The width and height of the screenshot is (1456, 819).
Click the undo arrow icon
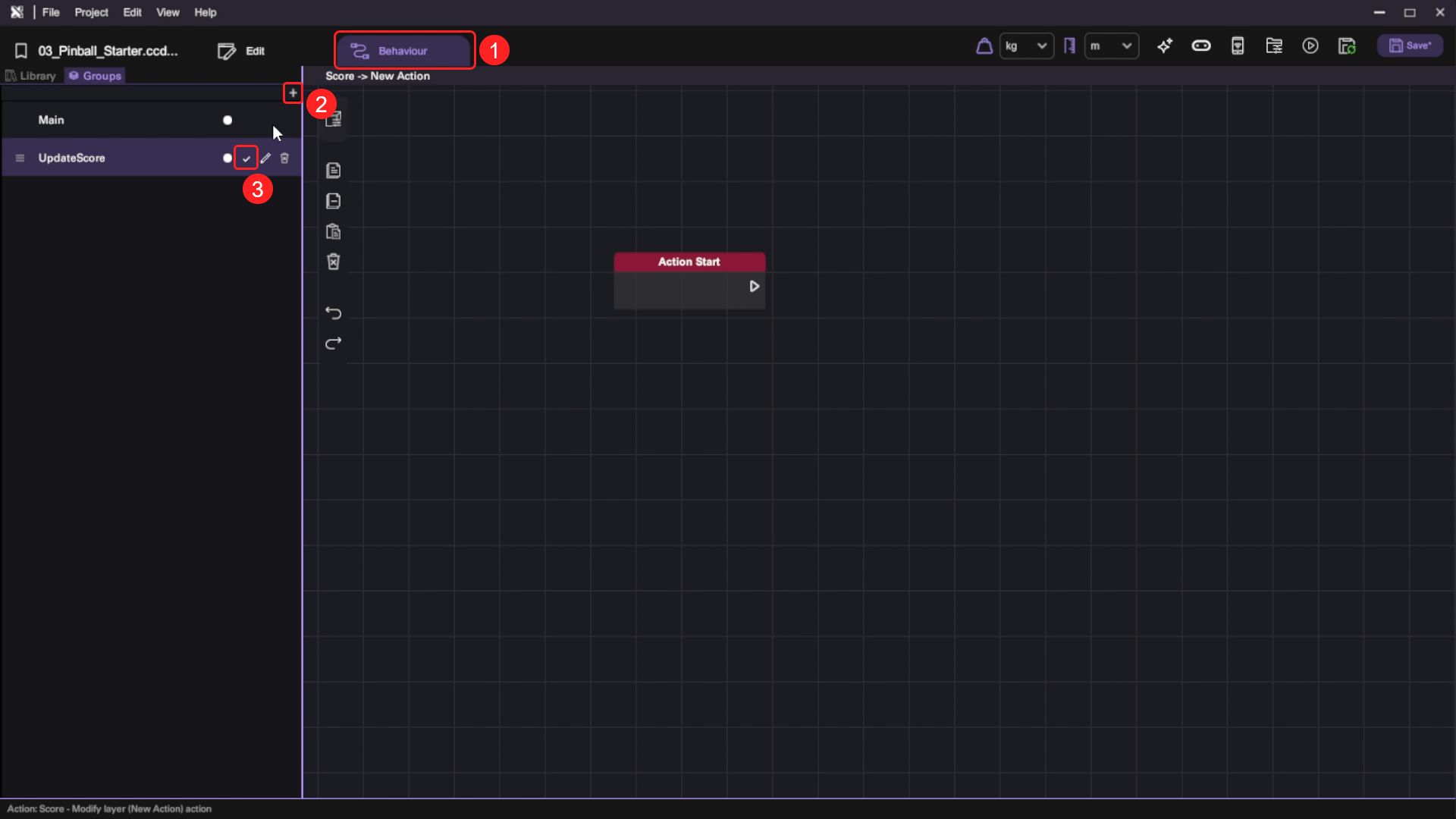pyautogui.click(x=333, y=313)
